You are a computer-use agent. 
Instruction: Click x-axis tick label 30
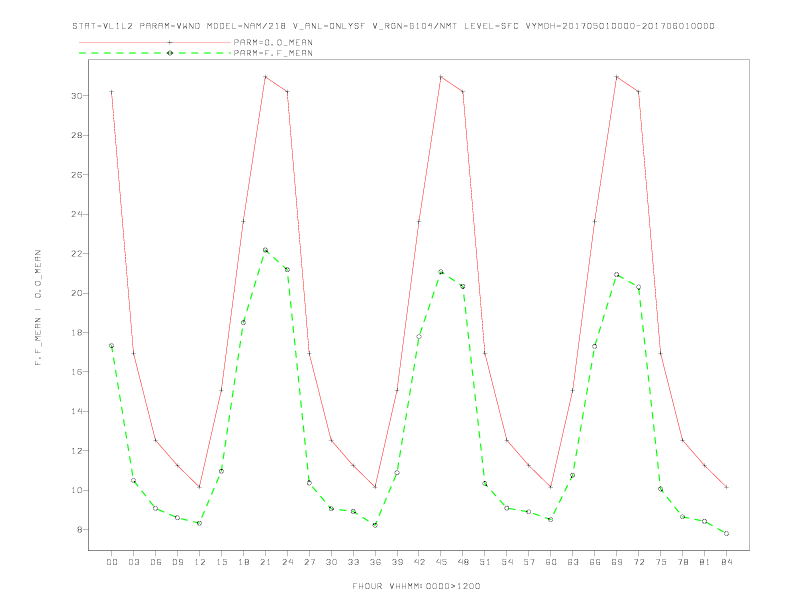331,562
